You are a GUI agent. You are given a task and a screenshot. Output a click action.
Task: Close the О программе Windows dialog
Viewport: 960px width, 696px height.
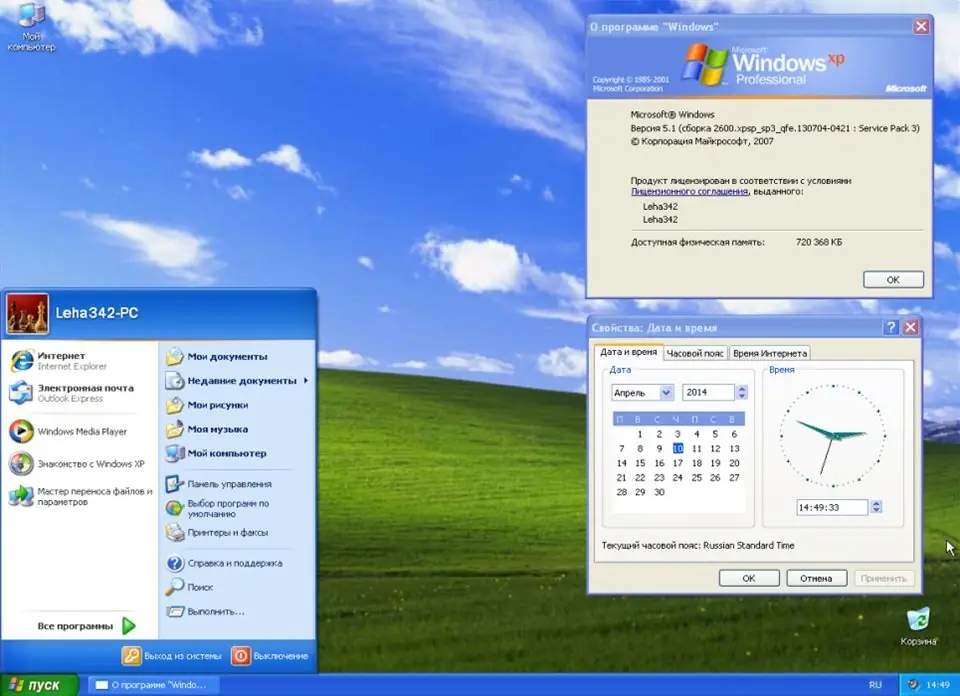point(921,26)
